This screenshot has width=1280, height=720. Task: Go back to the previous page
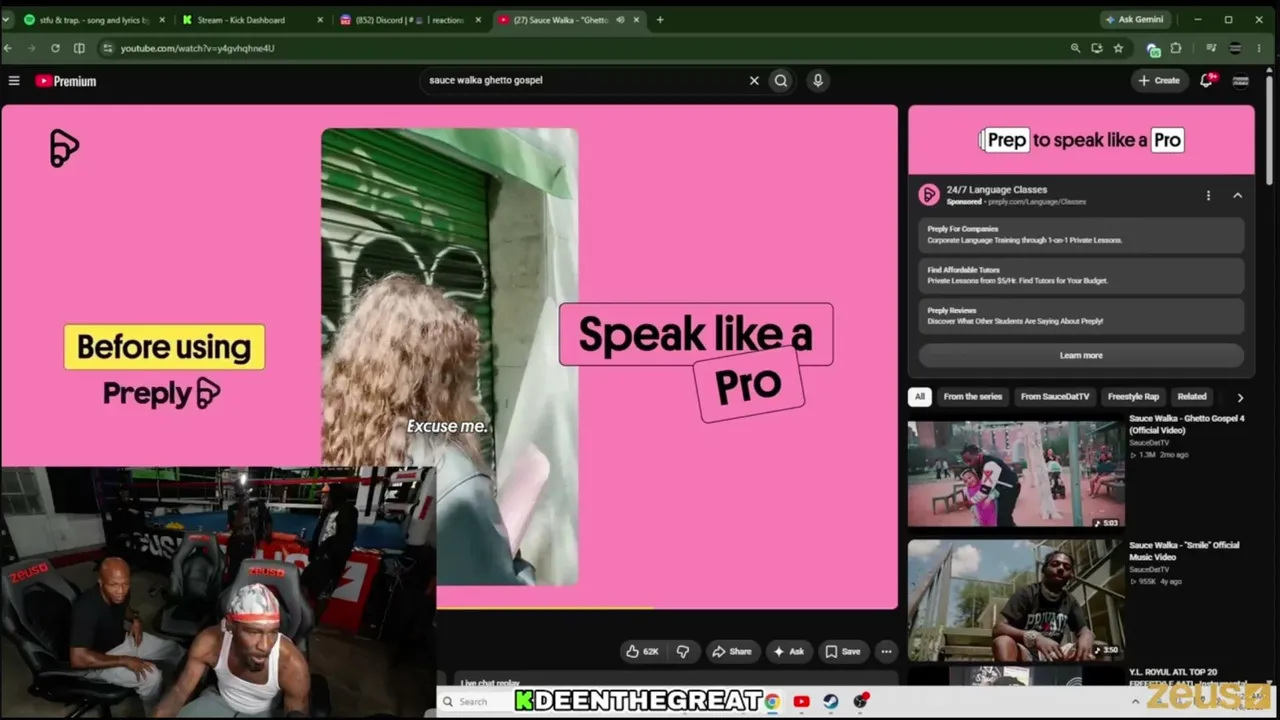tap(8, 48)
